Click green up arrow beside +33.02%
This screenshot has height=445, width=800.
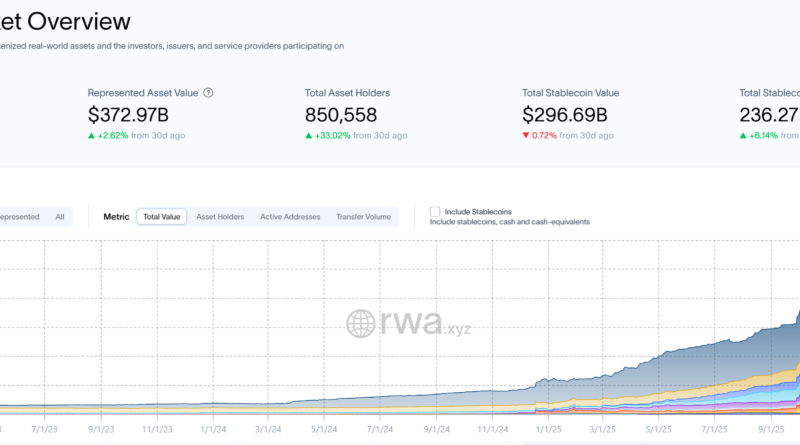pyautogui.click(x=309, y=135)
